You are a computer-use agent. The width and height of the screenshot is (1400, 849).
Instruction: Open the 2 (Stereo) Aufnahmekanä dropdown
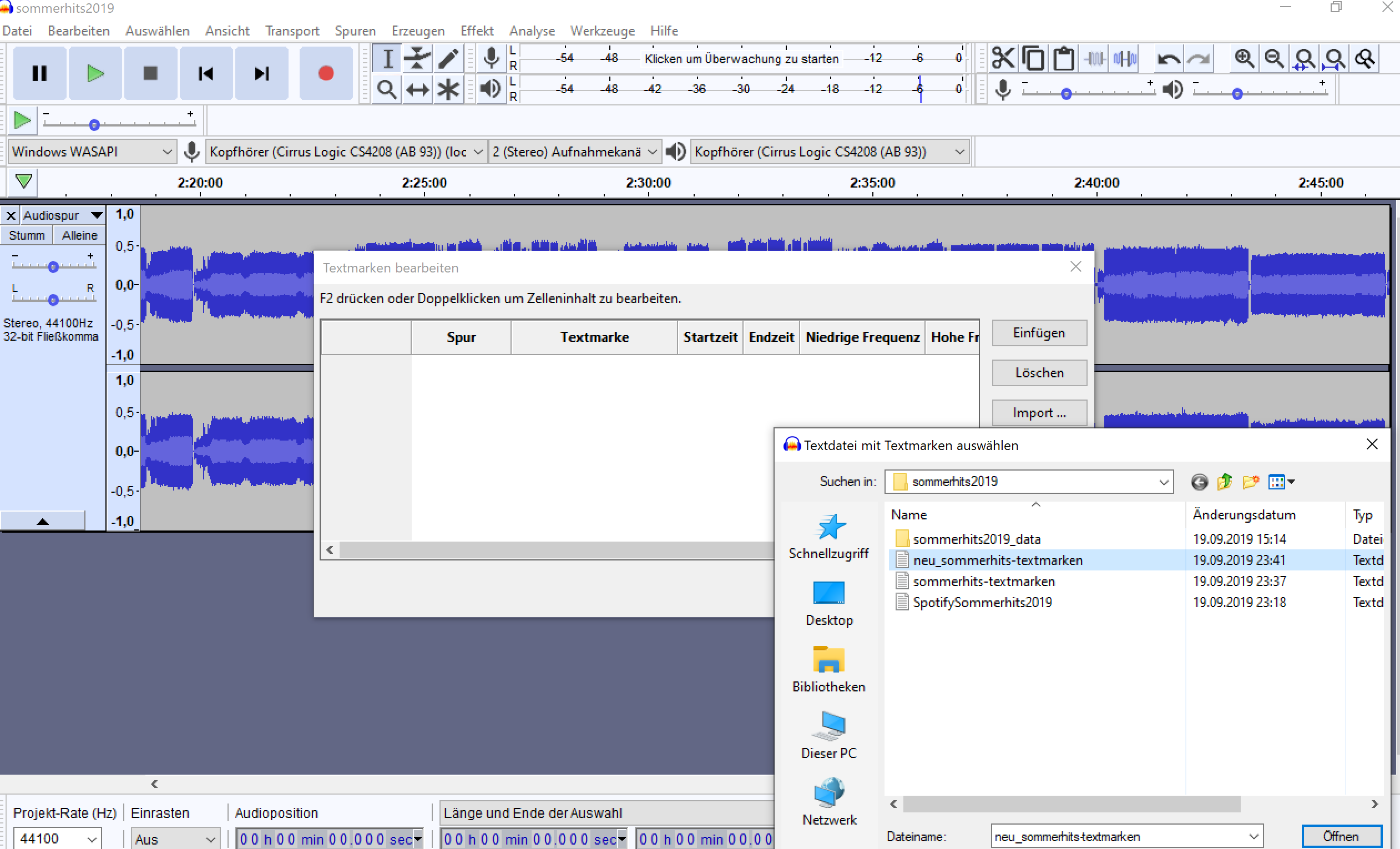pos(574,151)
